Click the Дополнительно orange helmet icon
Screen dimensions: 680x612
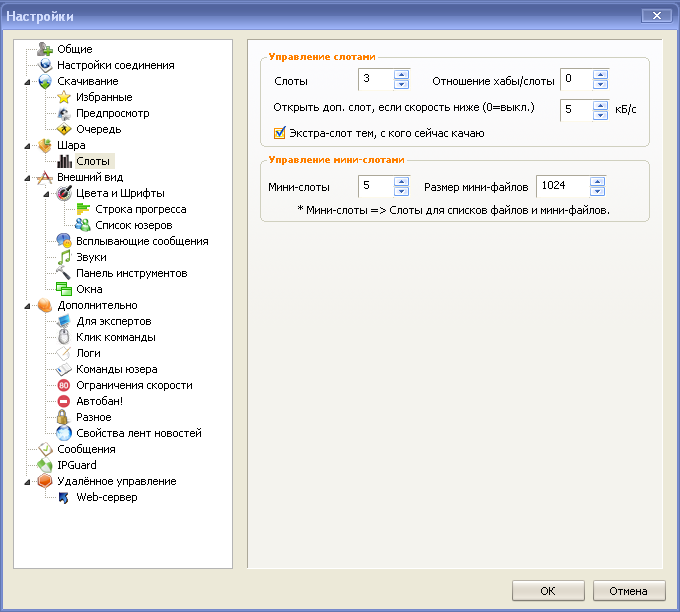tap(45, 305)
